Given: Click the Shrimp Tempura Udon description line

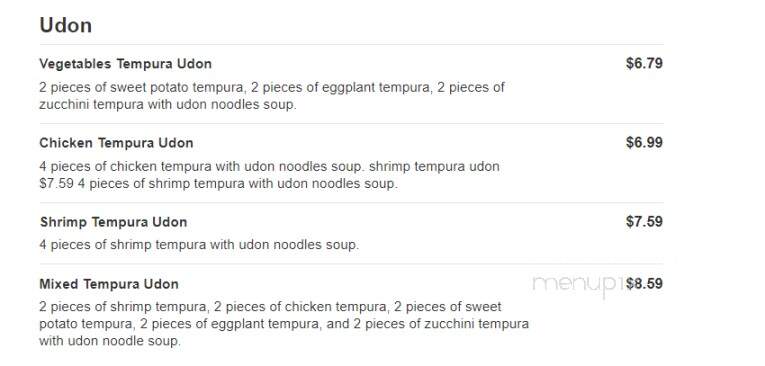Looking at the screenshot, I should pos(199,244).
